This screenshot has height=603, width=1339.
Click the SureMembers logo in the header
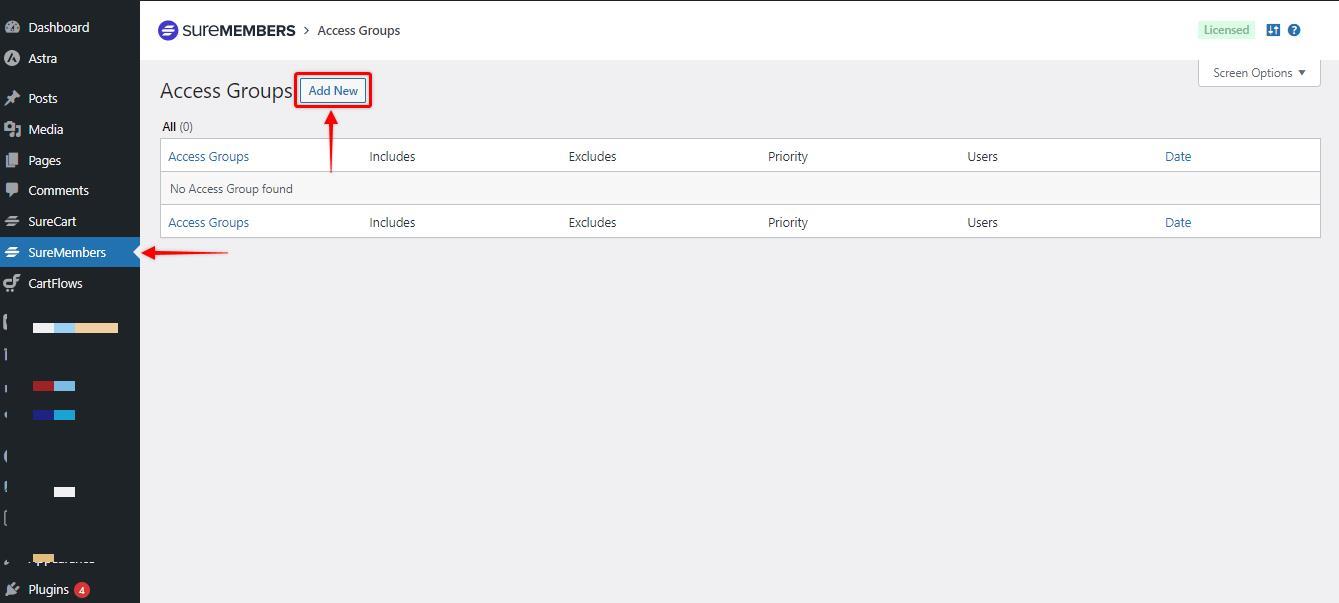(x=226, y=30)
